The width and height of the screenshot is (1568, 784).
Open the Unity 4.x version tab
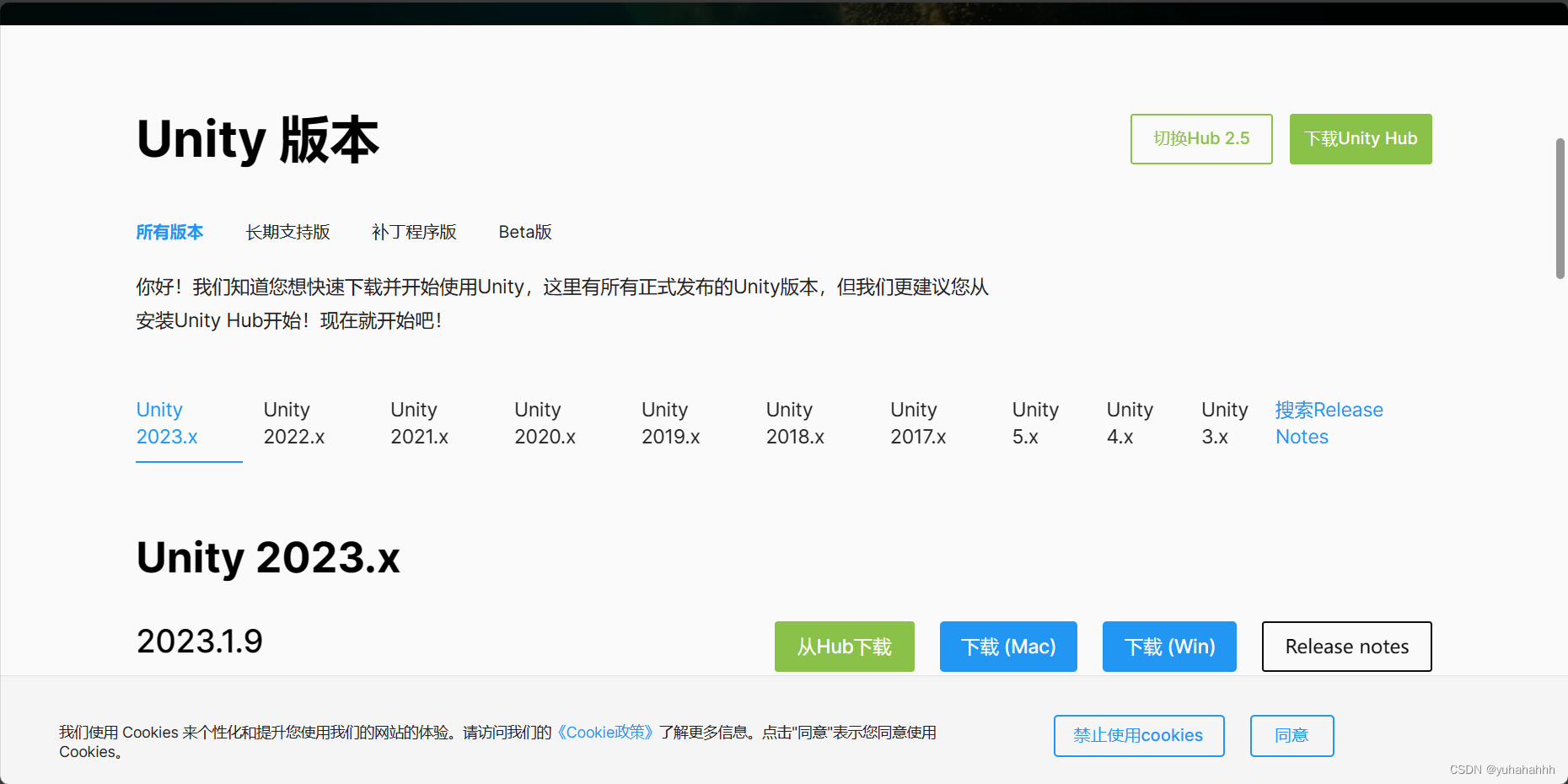1130,423
